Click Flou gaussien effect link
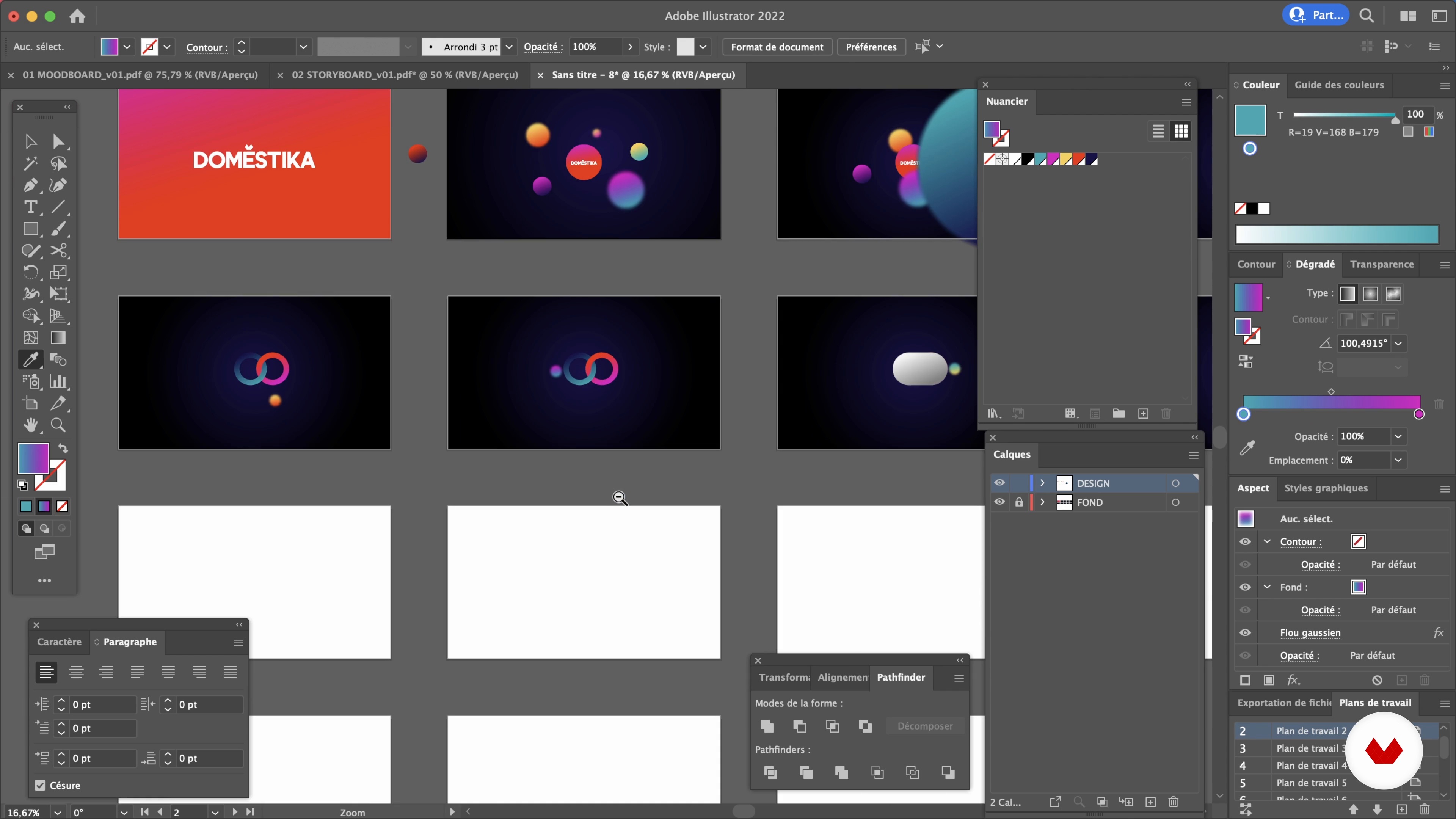This screenshot has height=819, width=1456. coord(1310,632)
